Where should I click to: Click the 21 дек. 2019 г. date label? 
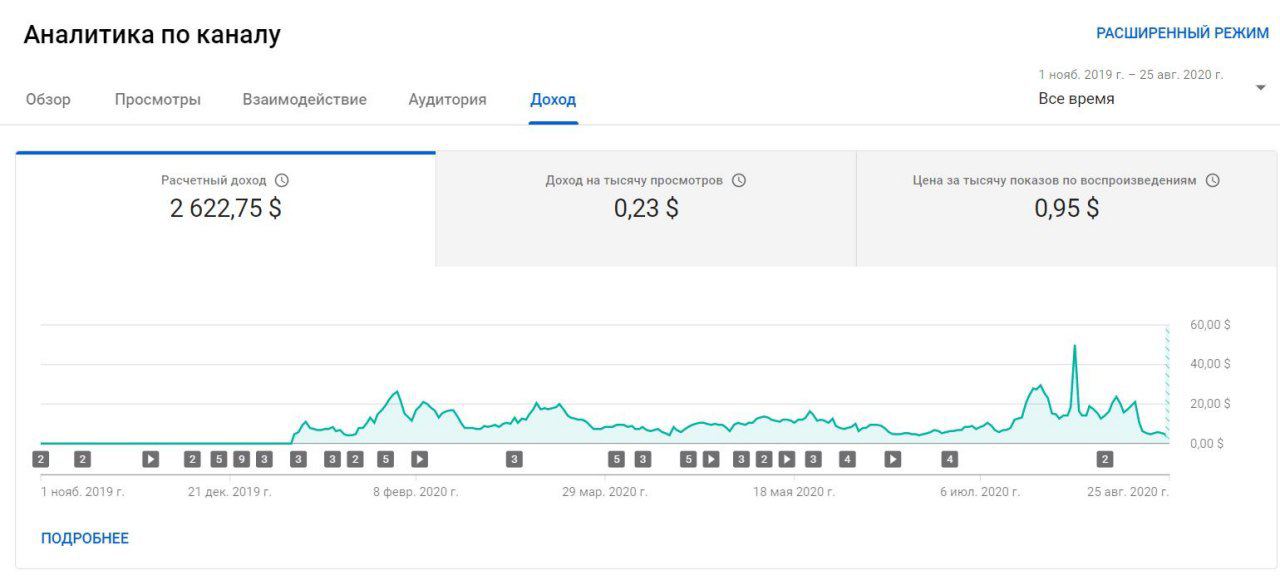(x=230, y=492)
